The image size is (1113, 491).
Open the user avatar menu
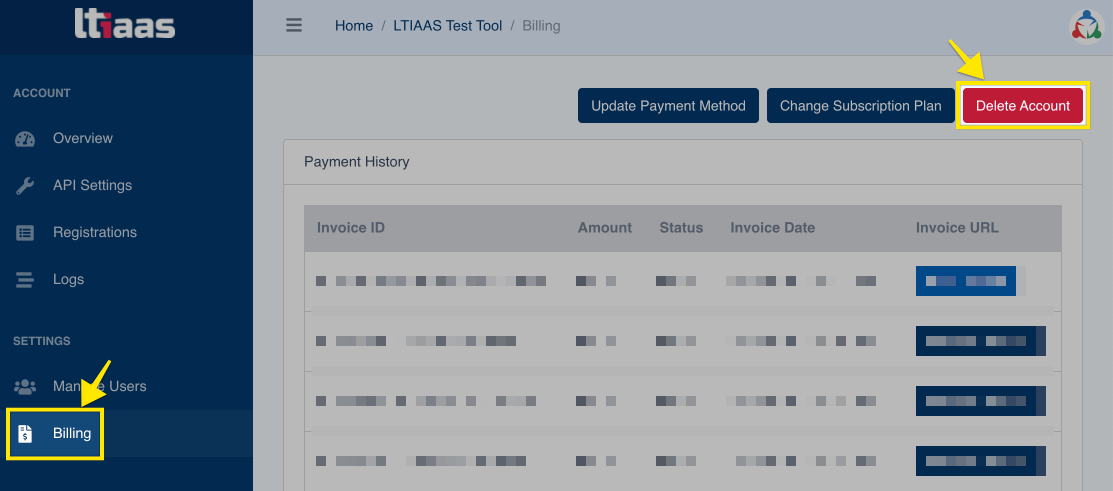point(1085,27)
